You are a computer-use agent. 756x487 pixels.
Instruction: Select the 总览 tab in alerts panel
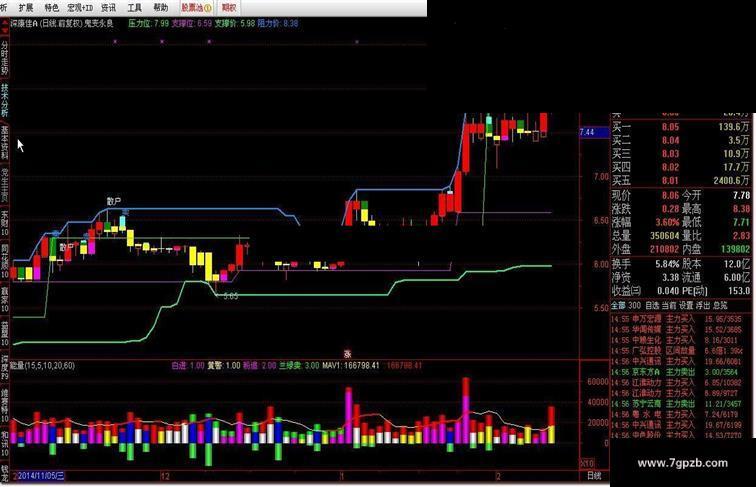[720, 306]
